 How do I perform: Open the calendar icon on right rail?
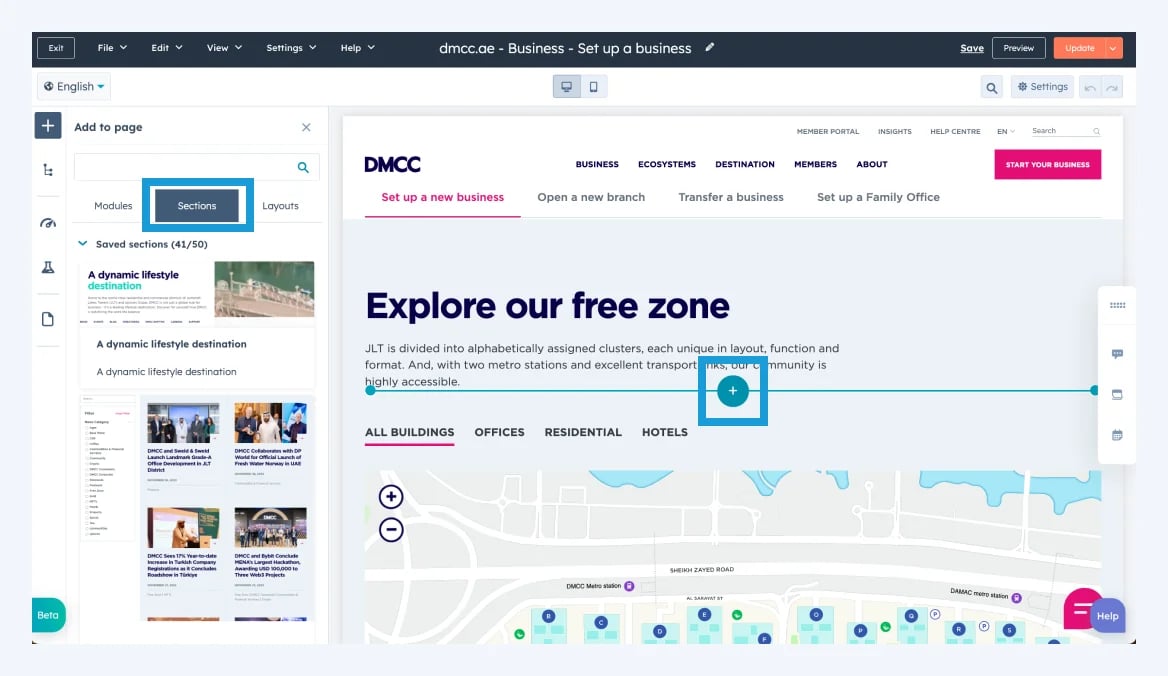1117,436
